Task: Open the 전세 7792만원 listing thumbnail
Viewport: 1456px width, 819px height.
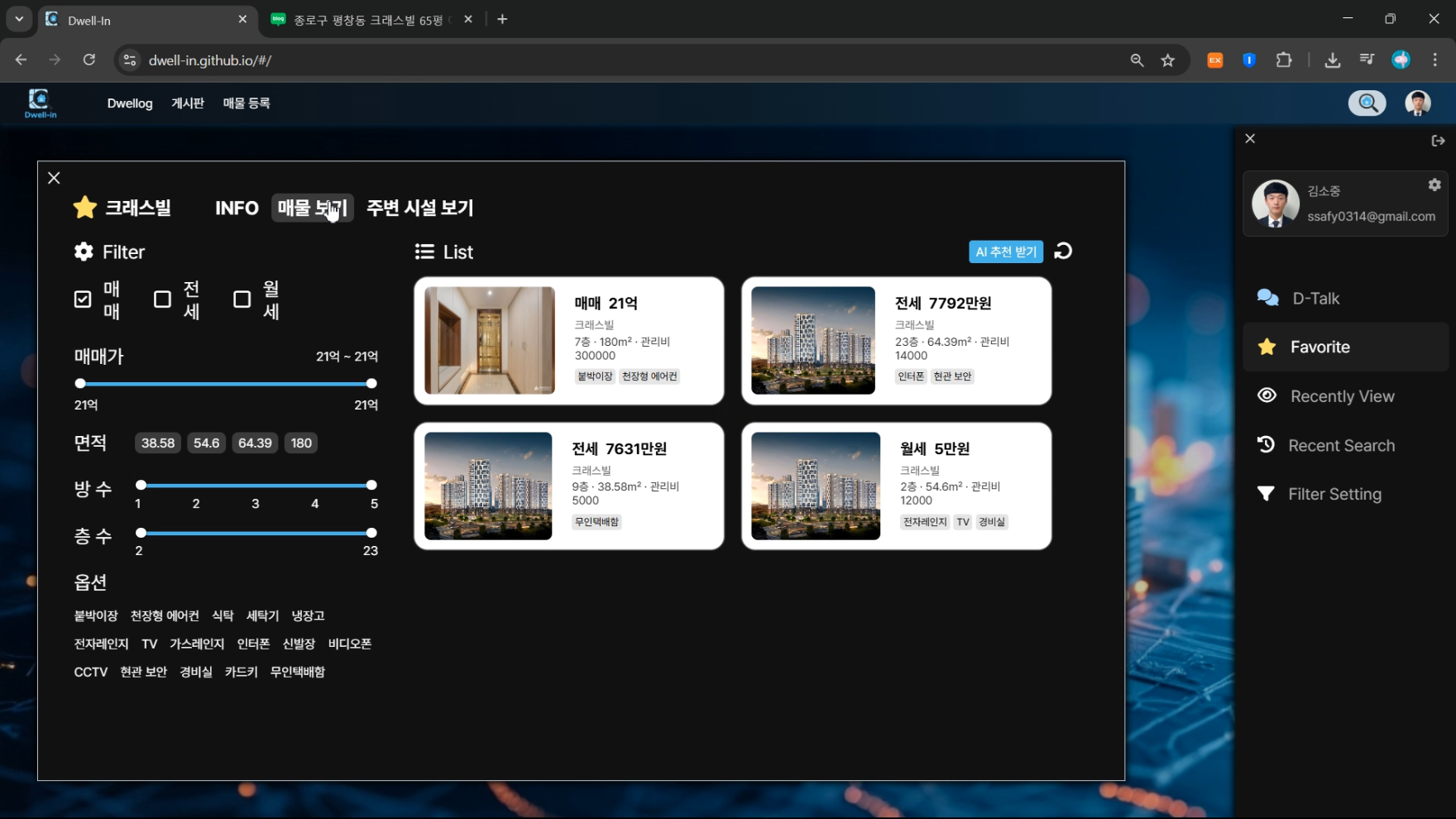Action: [813, 340]
